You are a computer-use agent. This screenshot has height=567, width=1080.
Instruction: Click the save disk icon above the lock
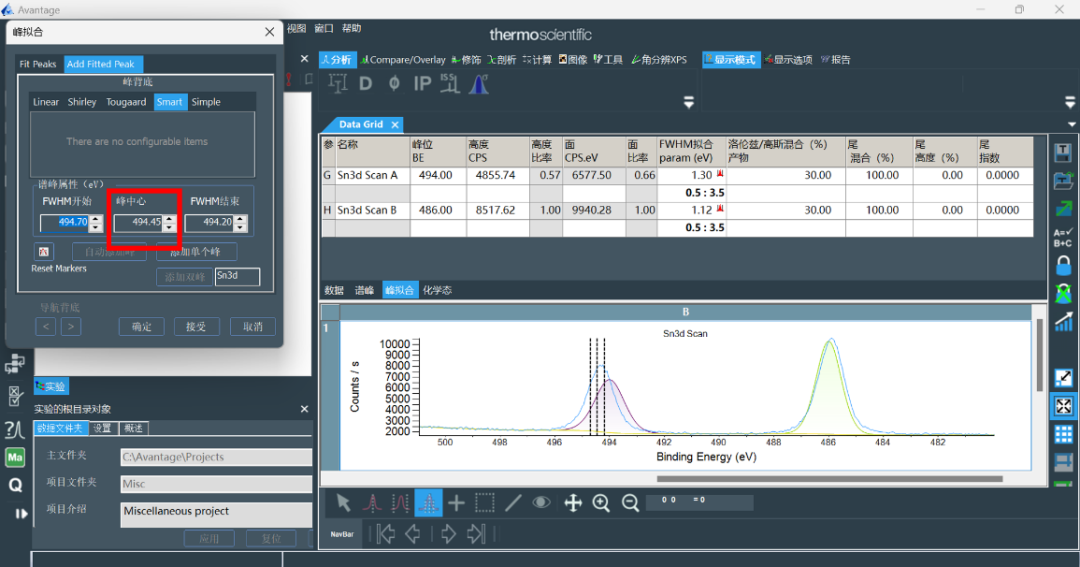(x=1064, y=152)
